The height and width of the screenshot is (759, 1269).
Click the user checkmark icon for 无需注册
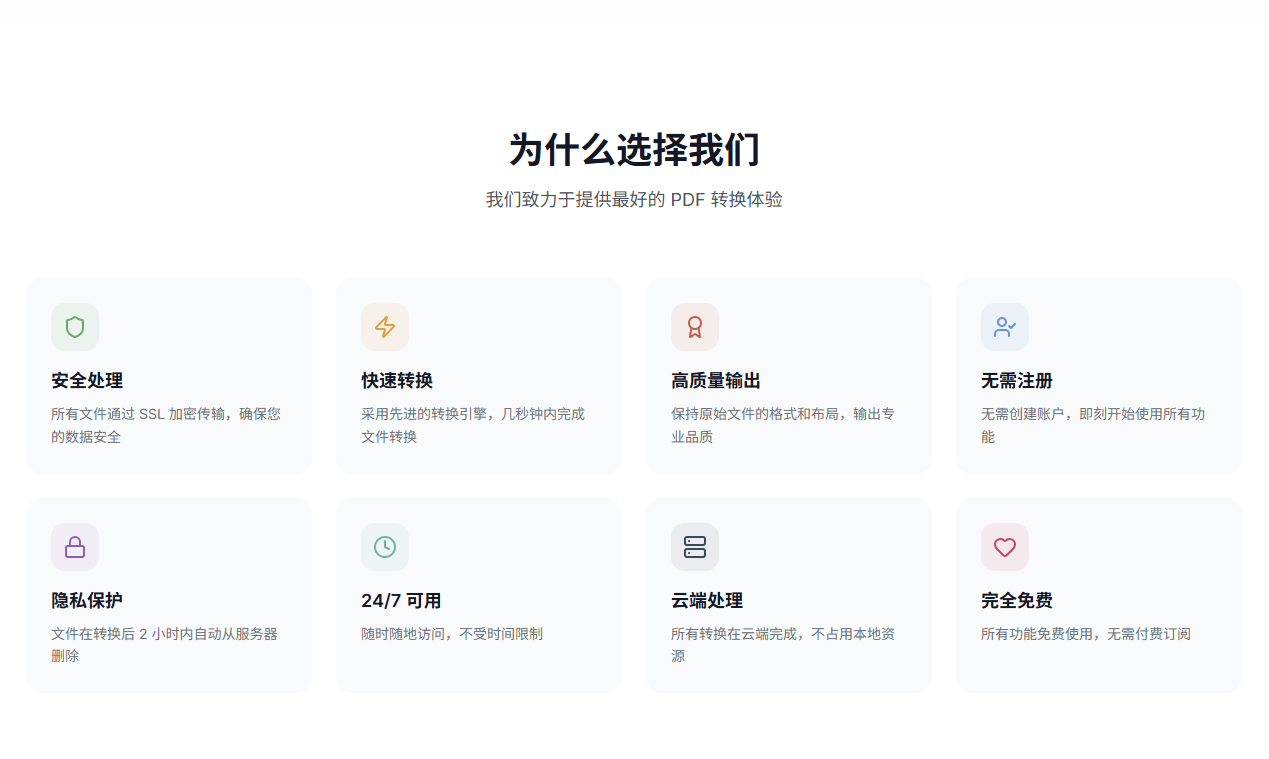tap(1004, 327)
